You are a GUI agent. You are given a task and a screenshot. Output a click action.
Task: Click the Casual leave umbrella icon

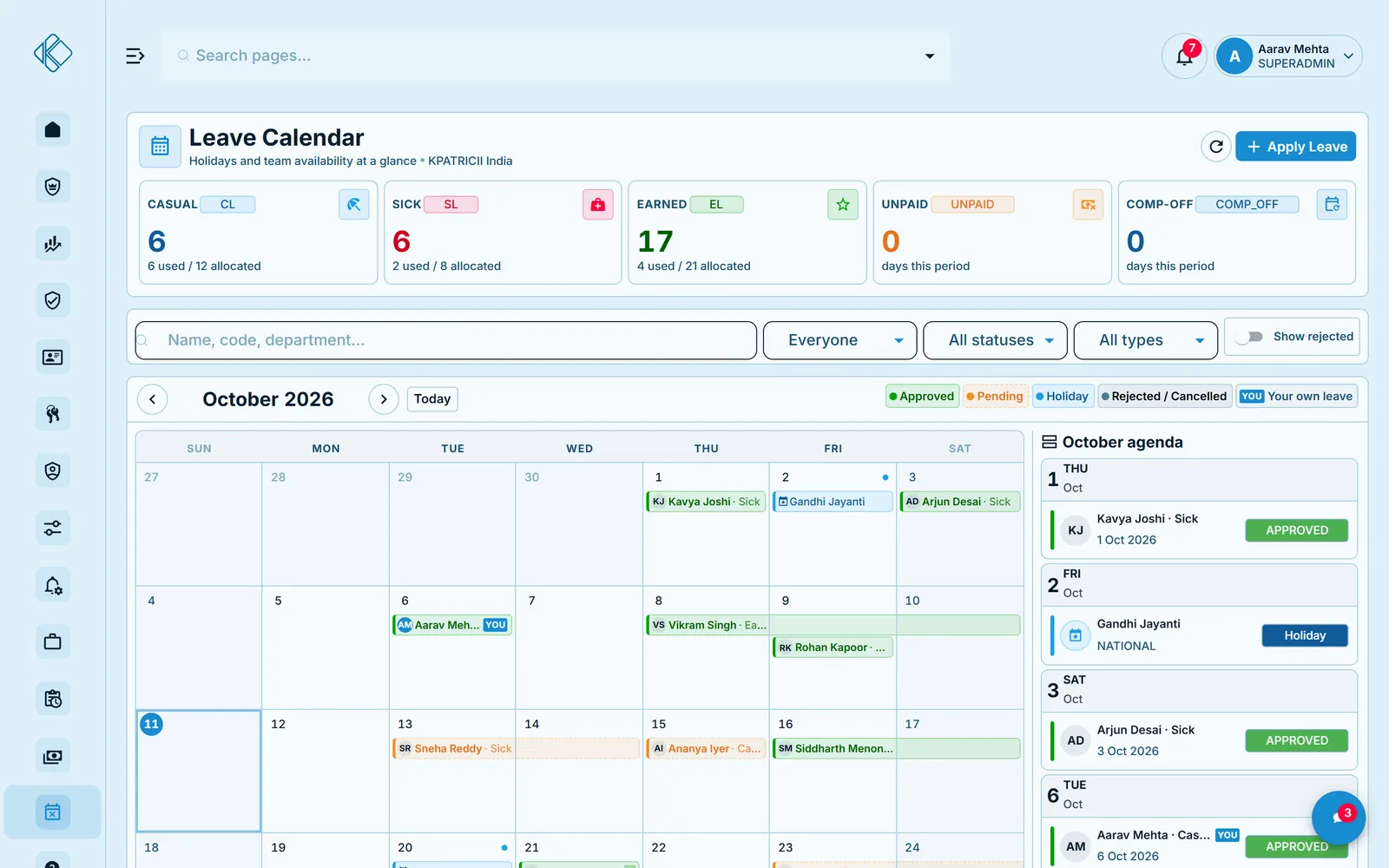pyautogui.click(x=353, y=205)
